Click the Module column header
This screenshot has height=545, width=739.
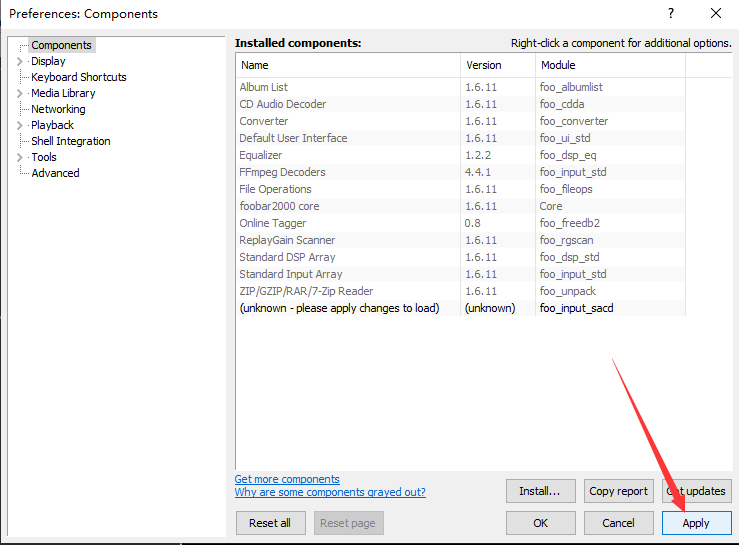[x=609, y=65]
